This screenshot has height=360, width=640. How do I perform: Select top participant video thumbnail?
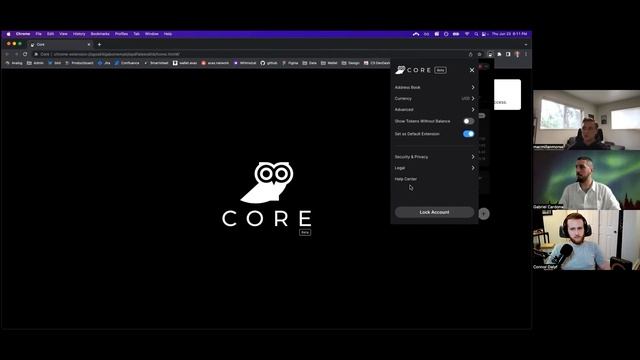pos(587,120)
